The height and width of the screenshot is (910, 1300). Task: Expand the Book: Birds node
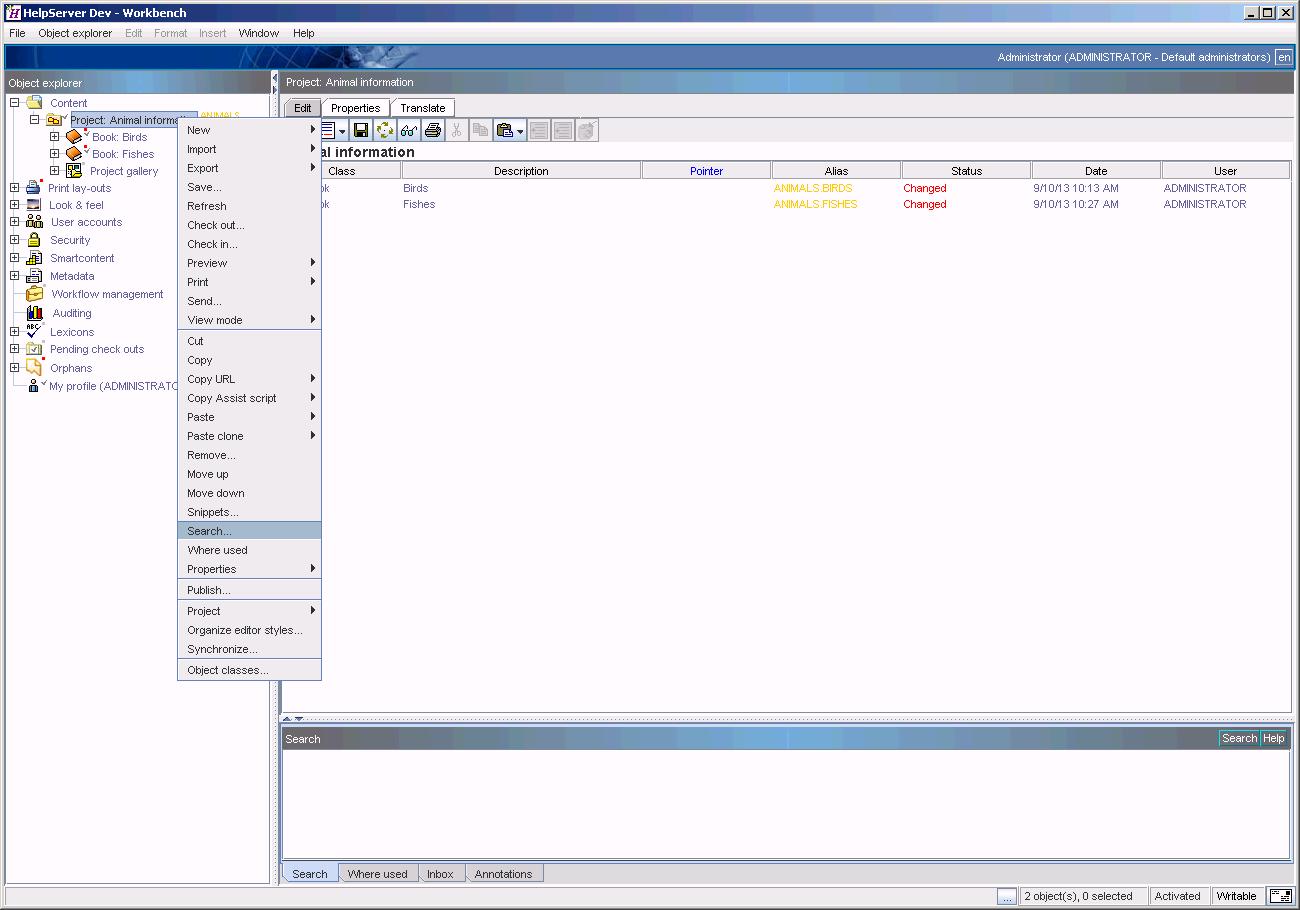(55, 137)
